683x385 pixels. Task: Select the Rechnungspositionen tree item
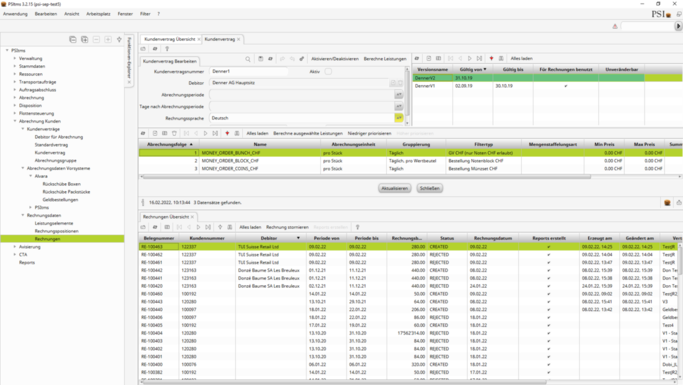pyautogui.click(x=57, y=231)
